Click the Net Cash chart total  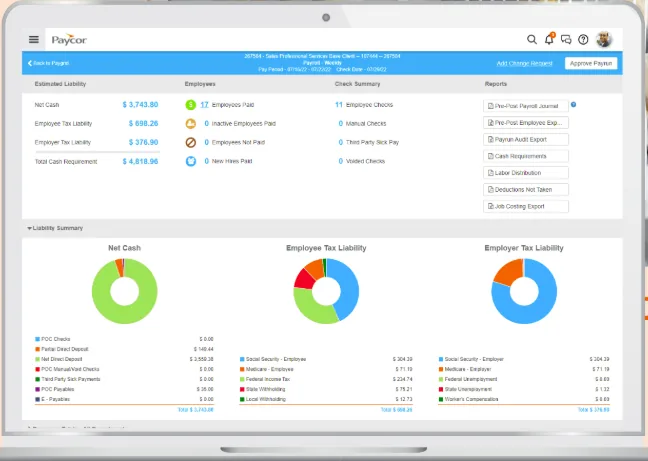click(x=196, y=410)
